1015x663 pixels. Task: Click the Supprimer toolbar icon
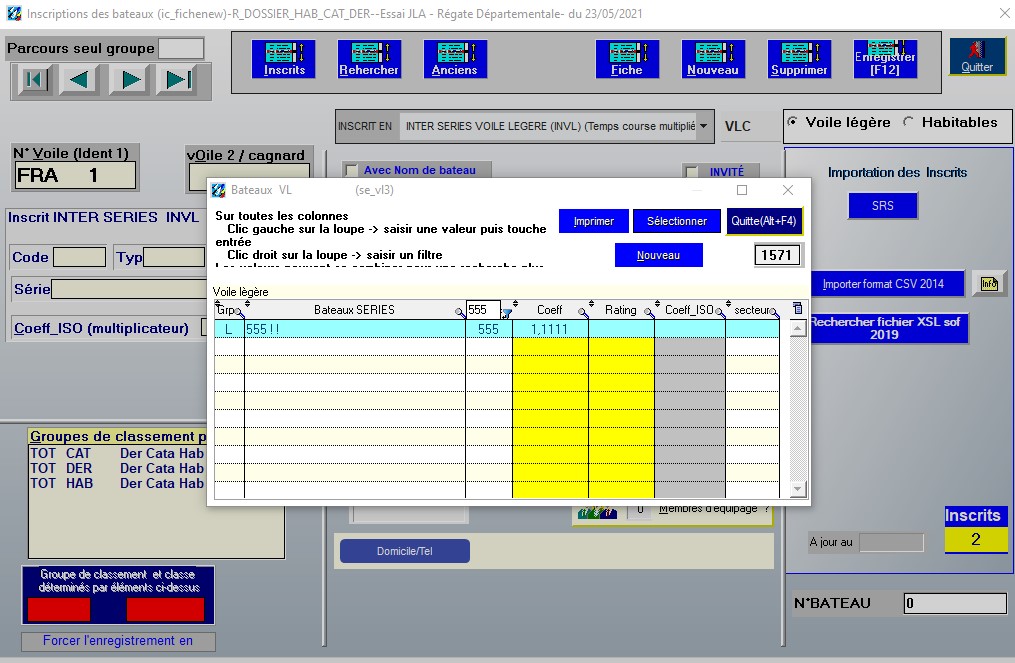(x=799, y=59)
